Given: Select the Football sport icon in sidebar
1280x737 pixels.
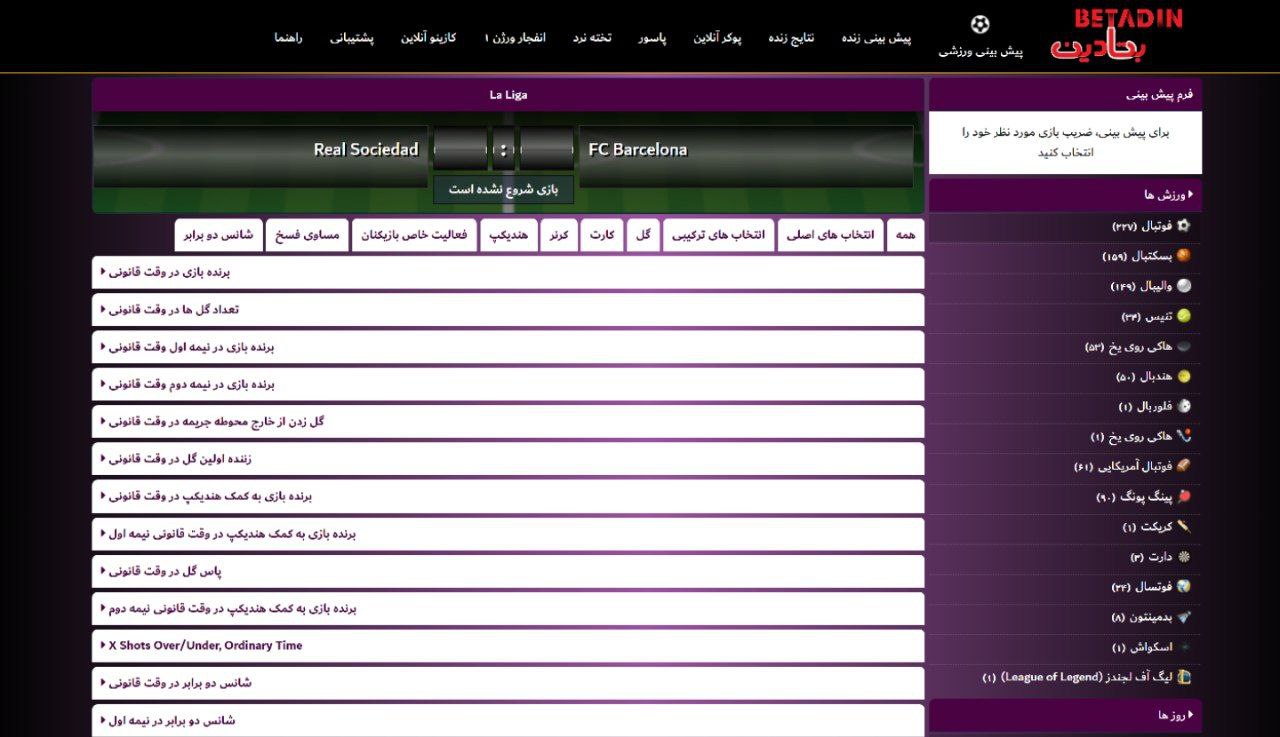Looking at the screenshot, I should point(1184,225).
